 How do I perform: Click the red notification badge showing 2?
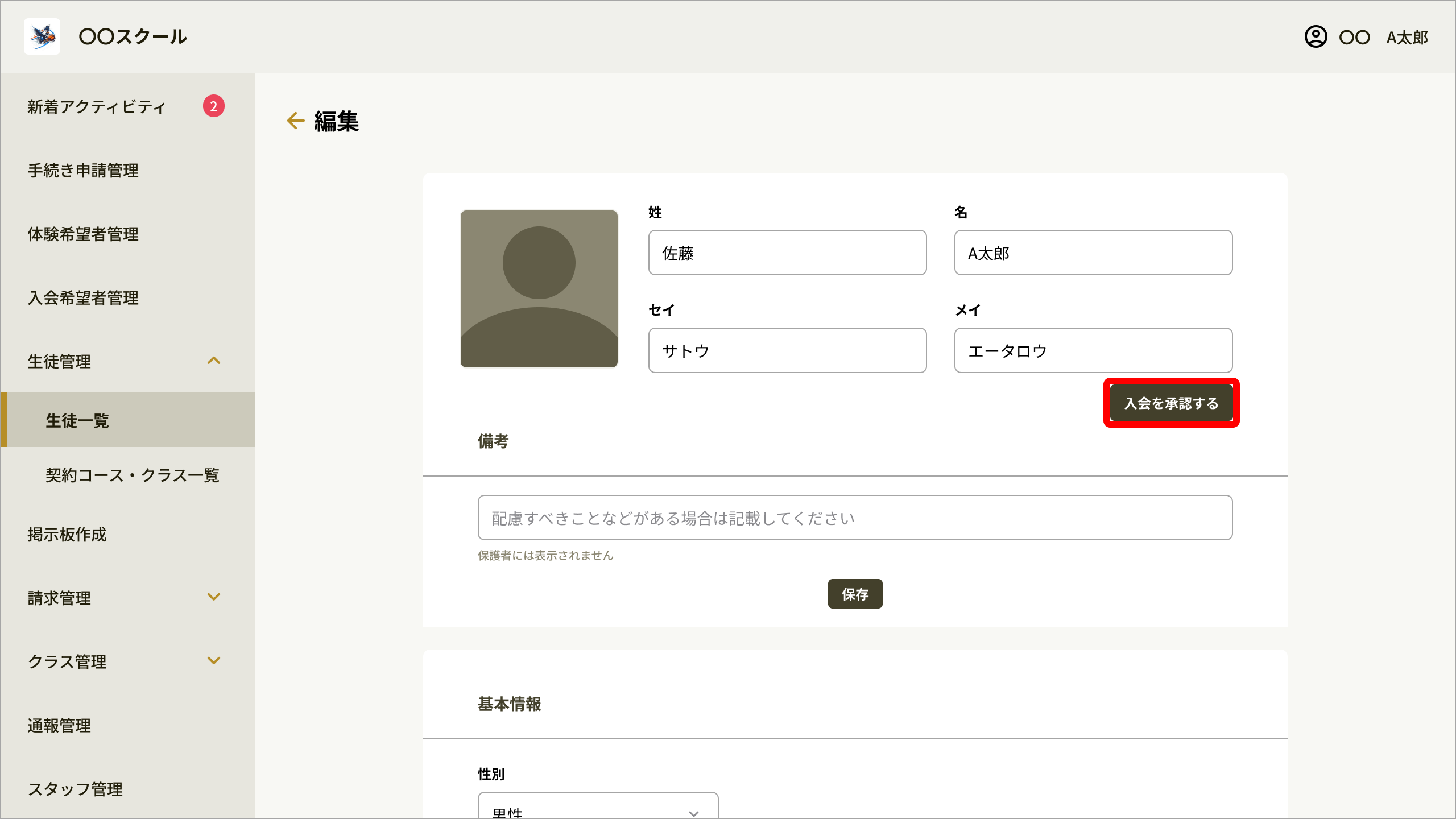(x=214, y=106)
